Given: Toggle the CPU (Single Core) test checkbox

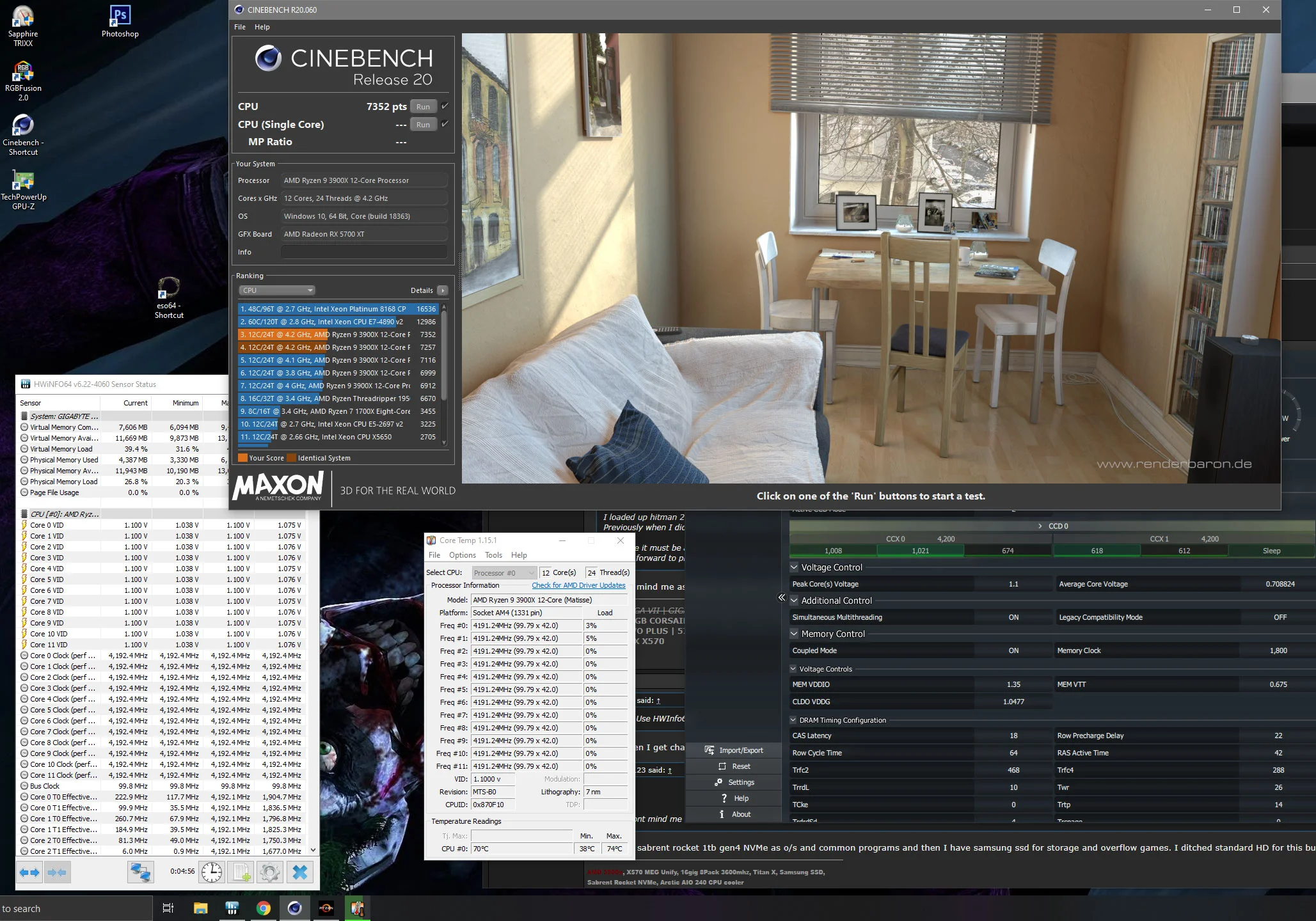Looking at the screenshot, I should click(445, 124).
